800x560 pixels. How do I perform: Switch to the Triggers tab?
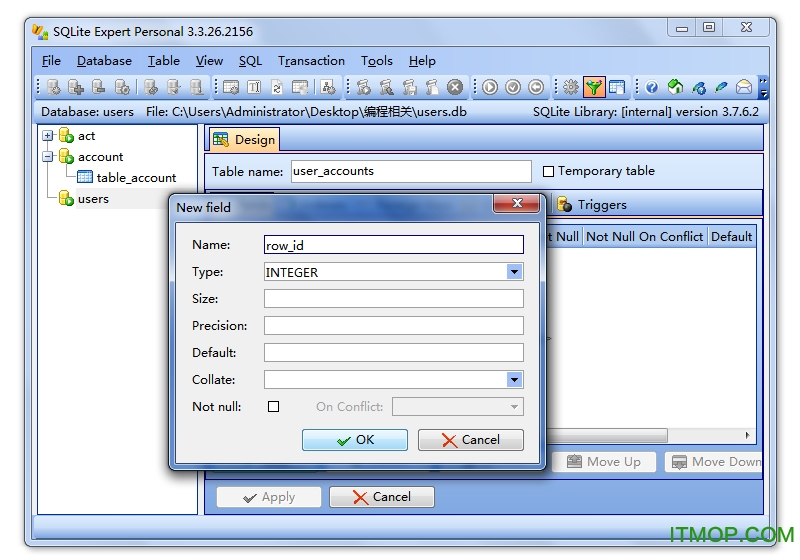click(x=592, y=205)
